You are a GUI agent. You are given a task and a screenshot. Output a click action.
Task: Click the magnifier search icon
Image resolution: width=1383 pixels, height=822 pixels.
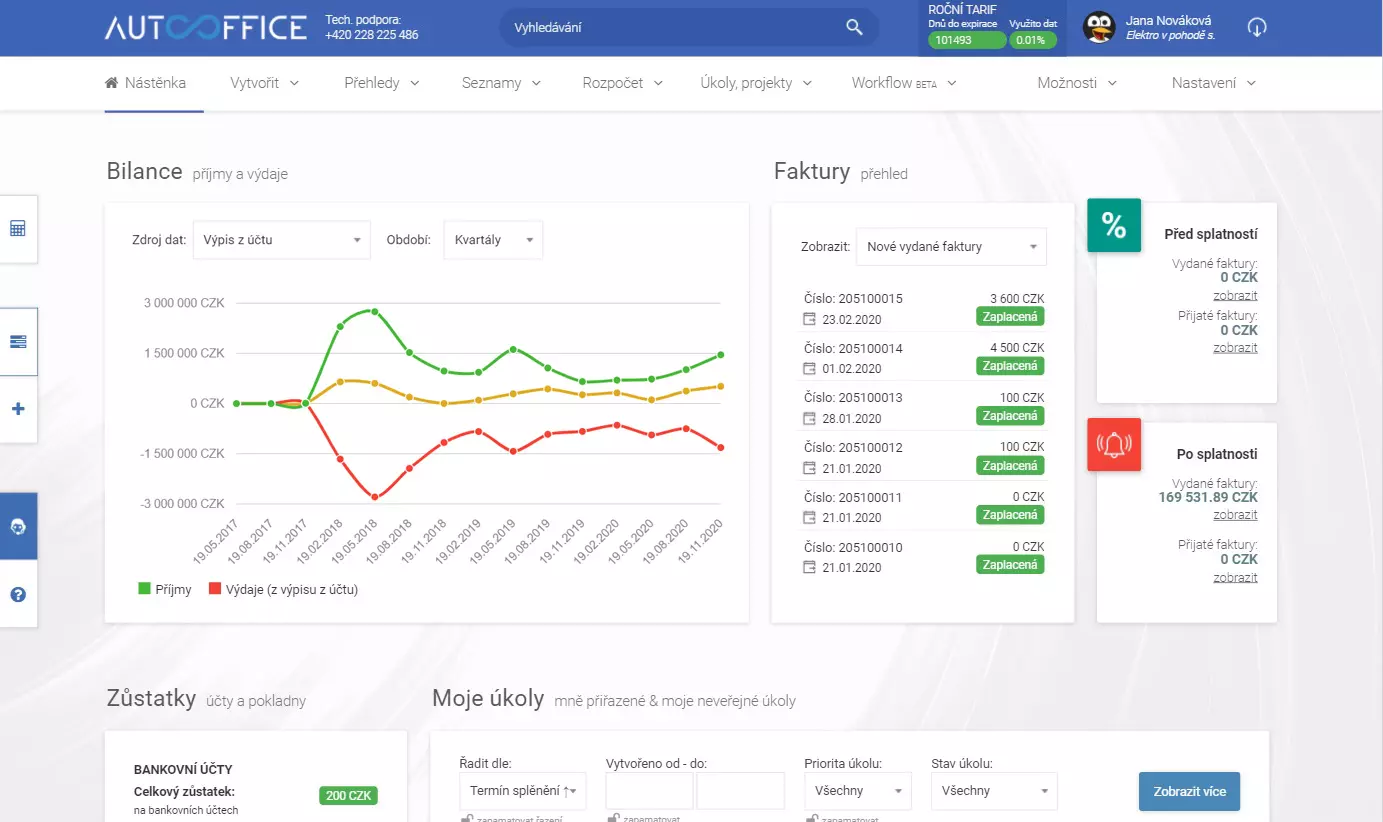click(x=854, y=27)
